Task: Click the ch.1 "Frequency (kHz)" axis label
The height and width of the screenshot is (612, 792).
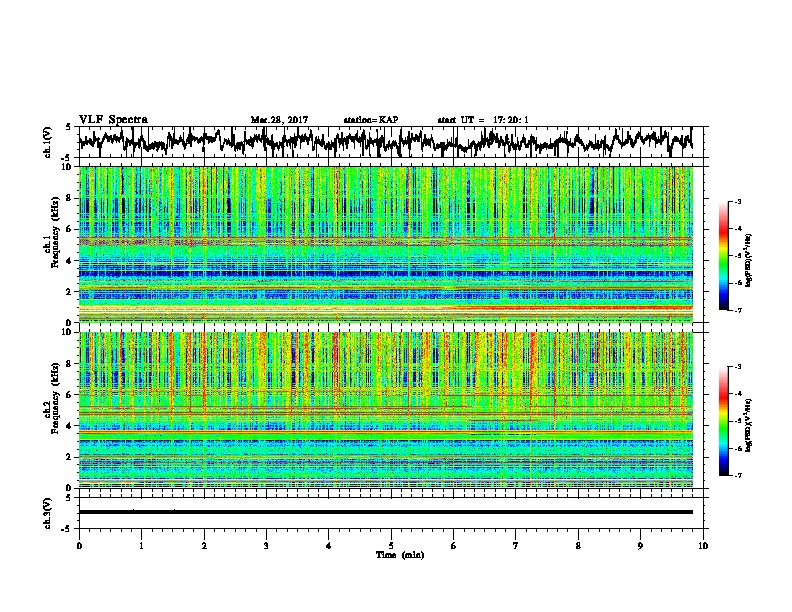Action: (55, 232)
